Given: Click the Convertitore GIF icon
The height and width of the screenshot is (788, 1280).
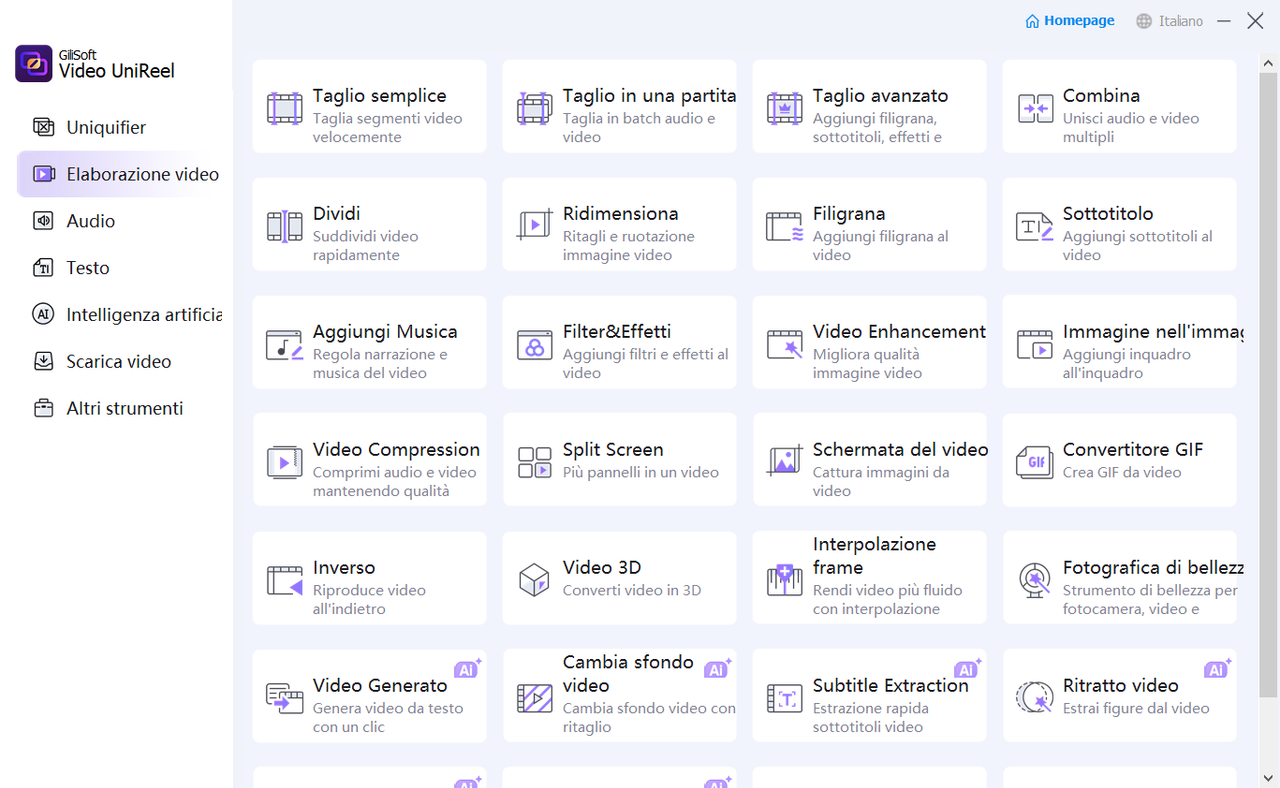Looking at the screenshot, I should tap(1034, 462).
